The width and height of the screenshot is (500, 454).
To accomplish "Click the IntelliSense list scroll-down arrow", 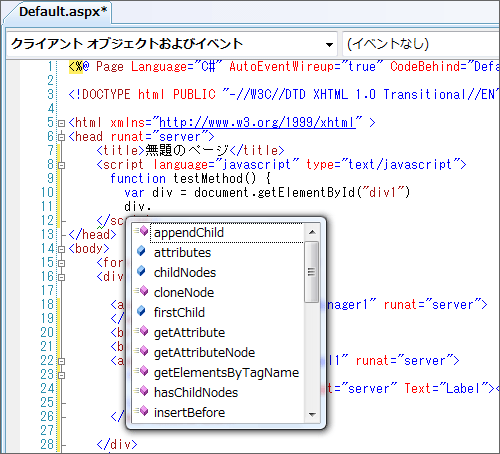I will [x=312, y=415].
